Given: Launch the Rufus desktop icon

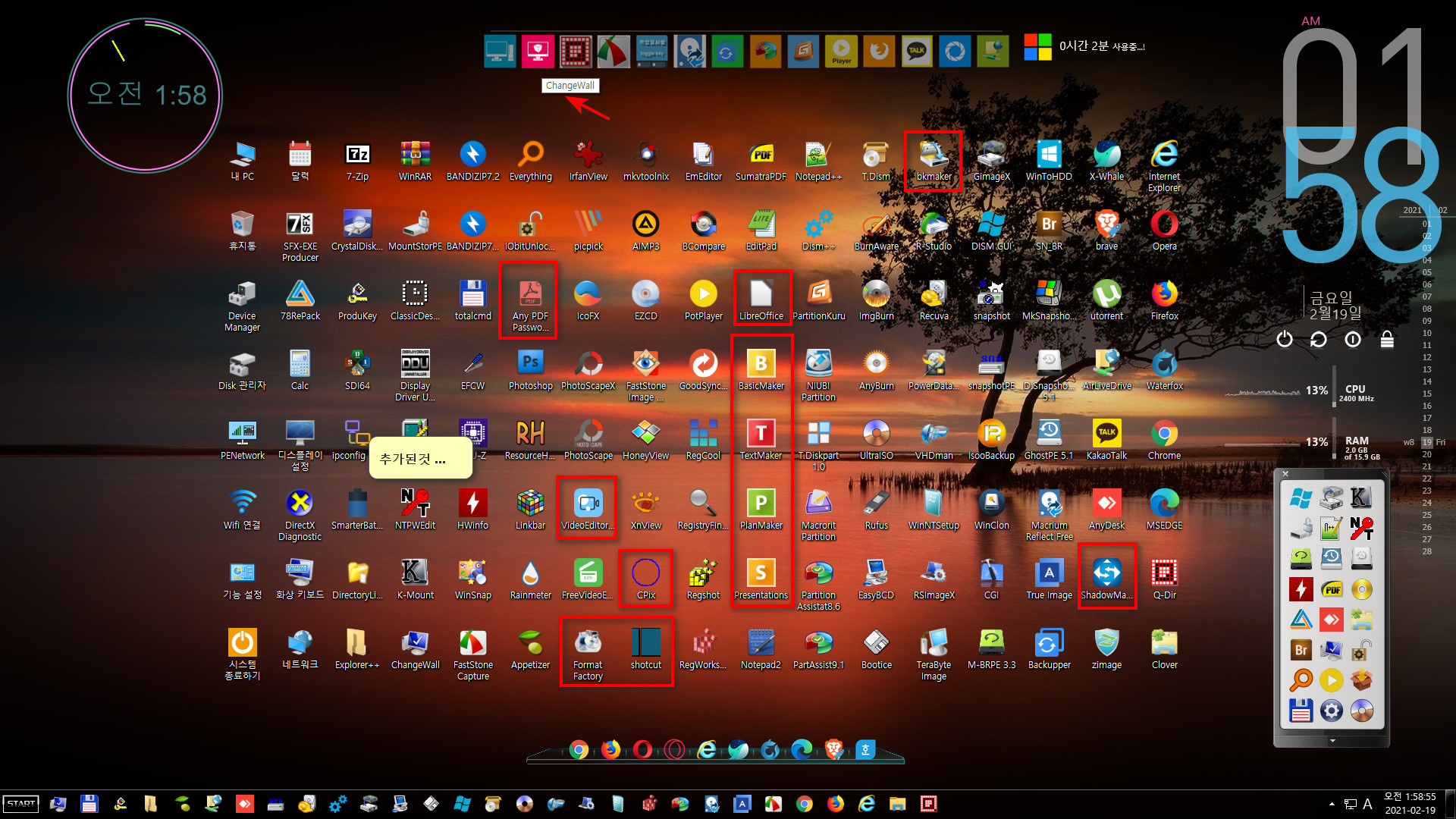Looking at the screenshot, I should tap(876, 510).
